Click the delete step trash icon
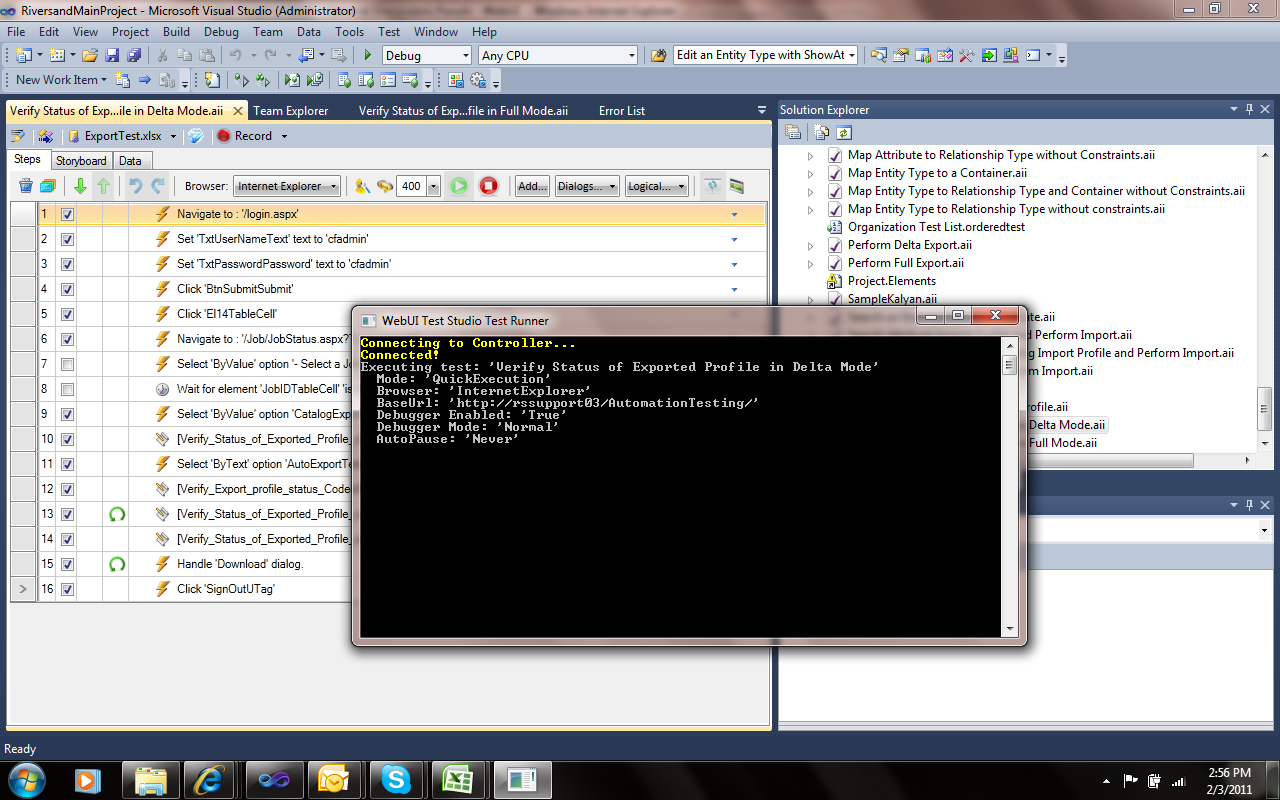1280x800 pixels. 26,186
